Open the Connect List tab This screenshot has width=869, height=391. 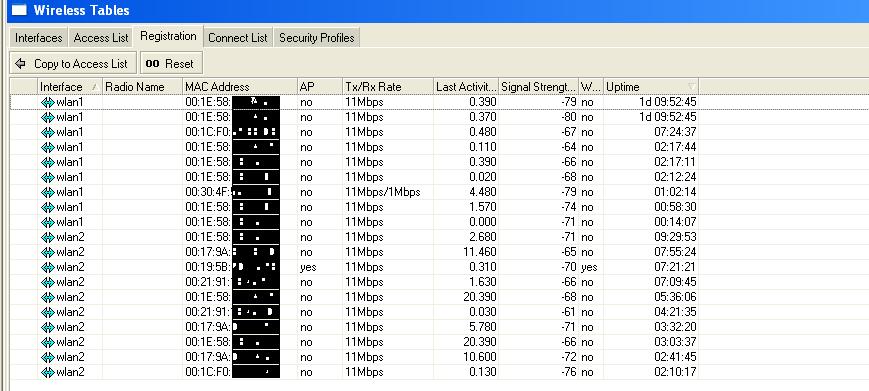pyautogui.click(x=238, y=38)
